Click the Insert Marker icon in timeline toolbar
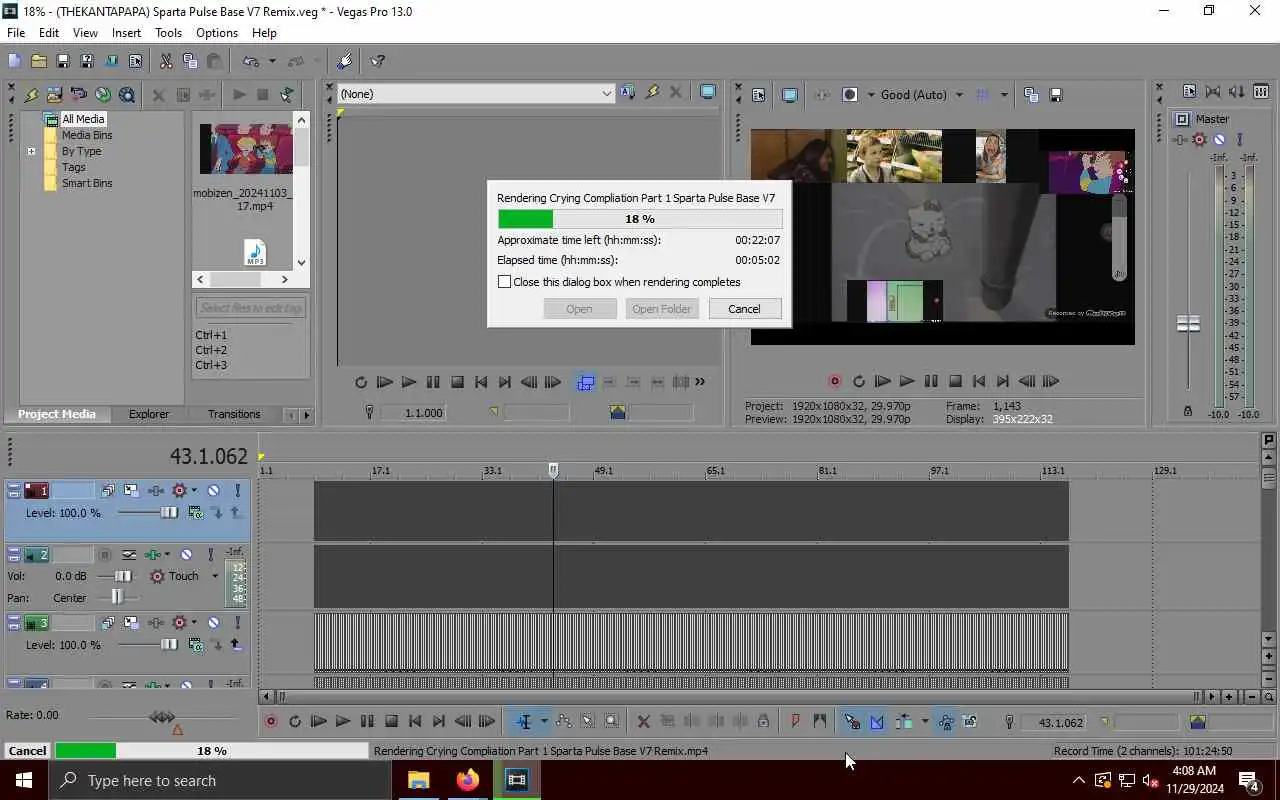This screenshot has width=1280, height=800. coord(796,721)
